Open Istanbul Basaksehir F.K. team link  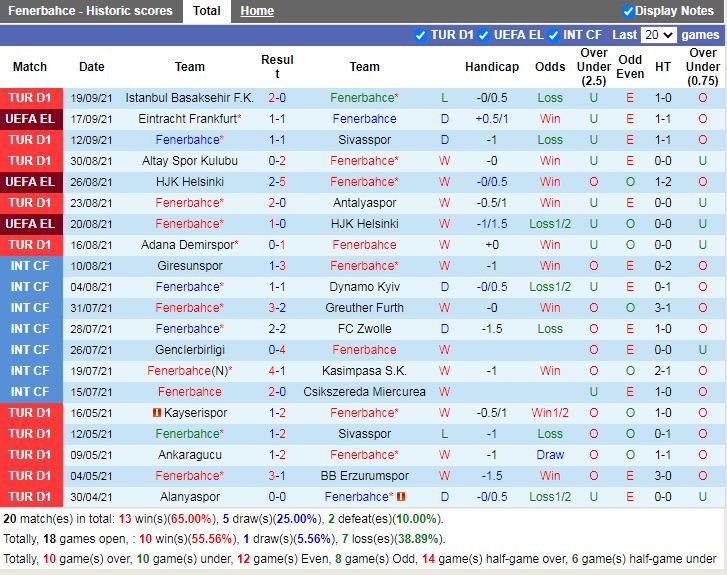point(189,98)
